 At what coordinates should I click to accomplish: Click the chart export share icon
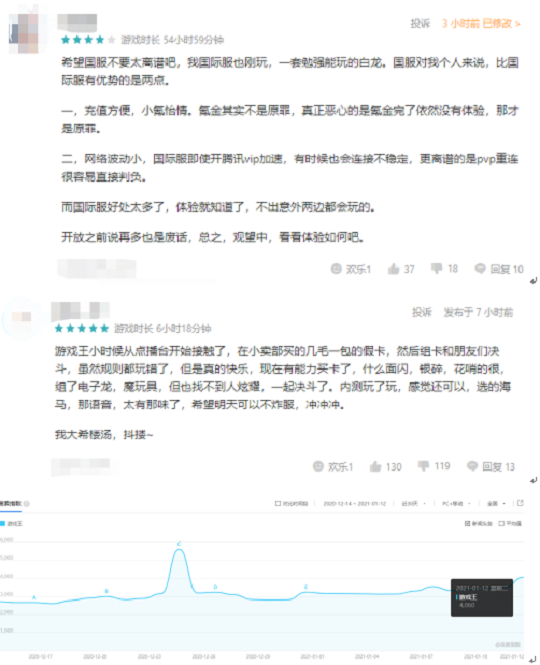520,503
